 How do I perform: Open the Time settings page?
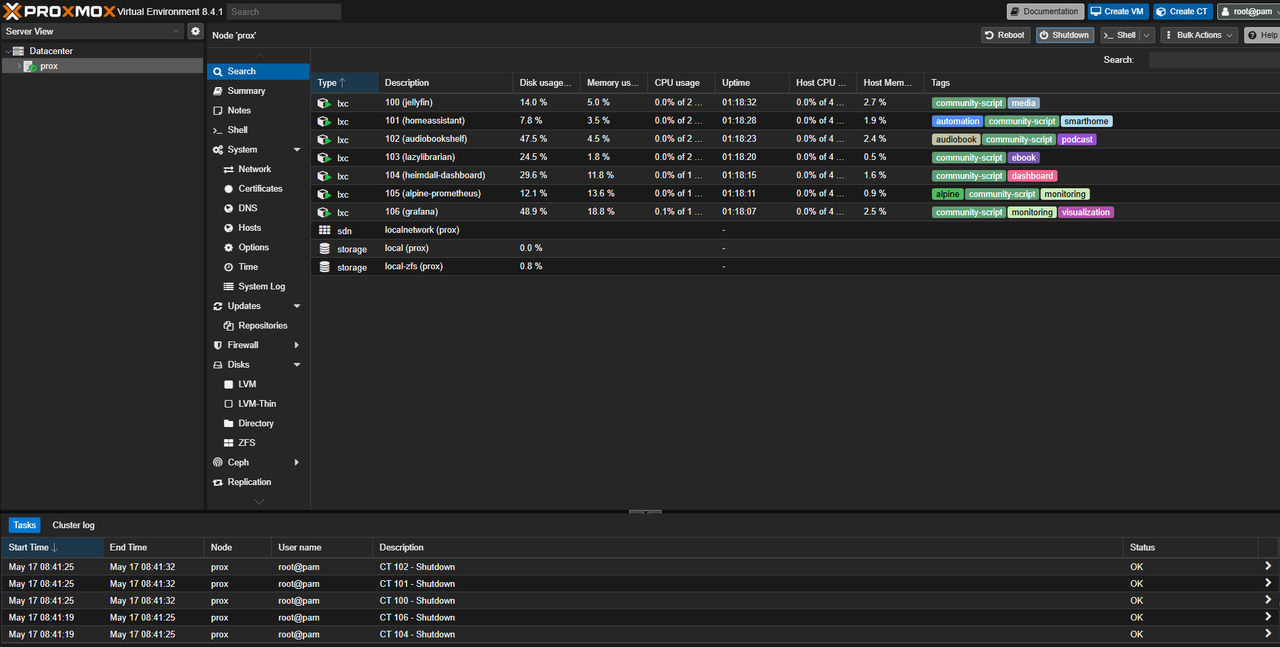coord(248,267)
